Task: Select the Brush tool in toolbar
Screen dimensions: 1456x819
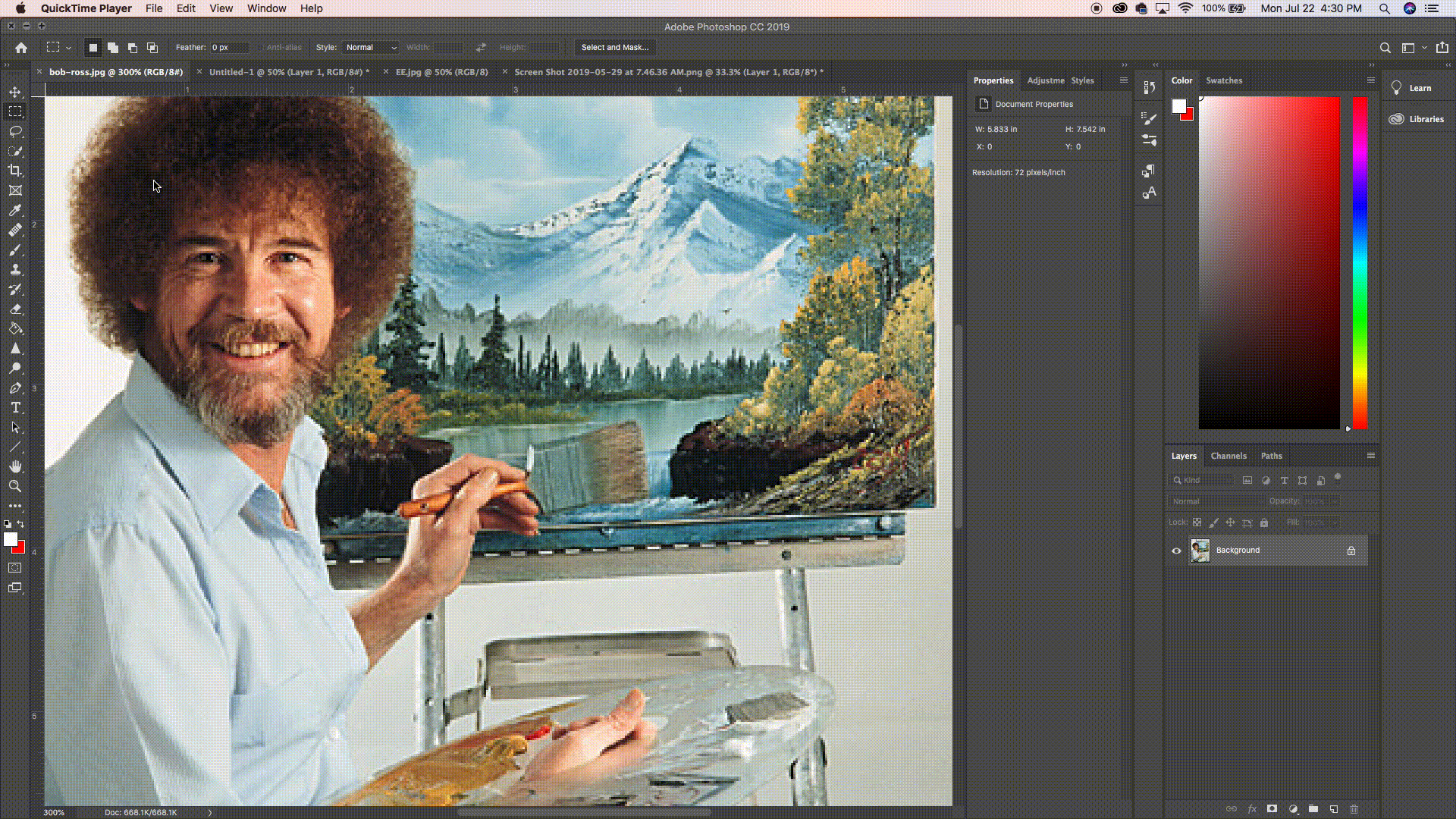Action: pyautogui.click(x=15, y=249)
